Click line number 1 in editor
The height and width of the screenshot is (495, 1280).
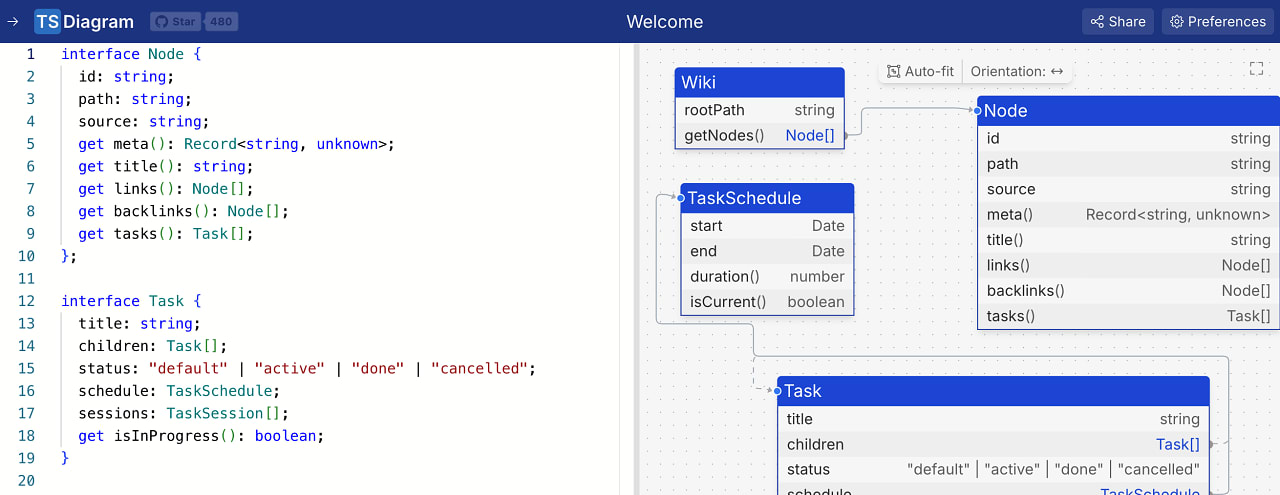pyautogui.click(x=31, y=54)
